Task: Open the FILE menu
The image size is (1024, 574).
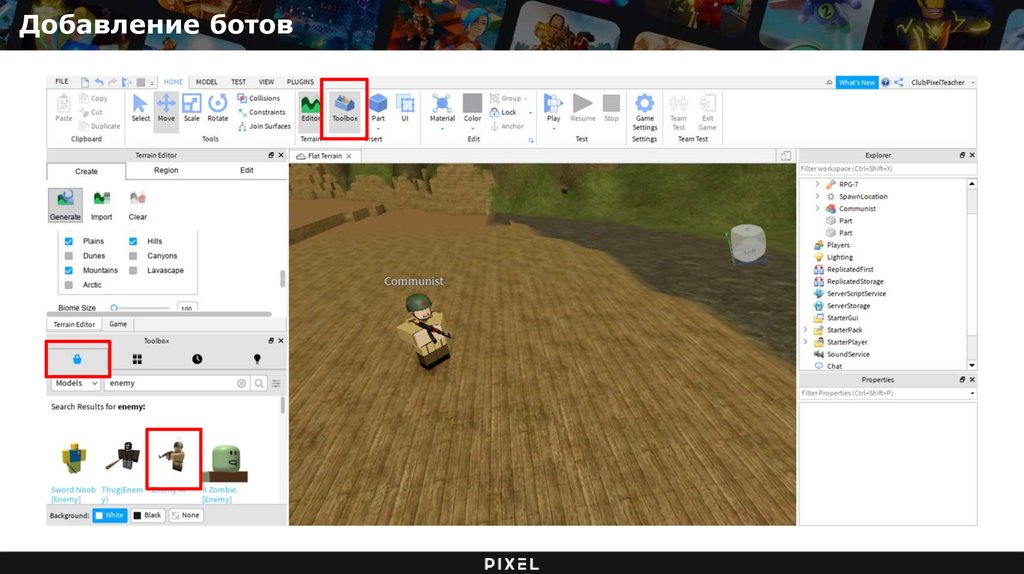Action: click(62, 82)
